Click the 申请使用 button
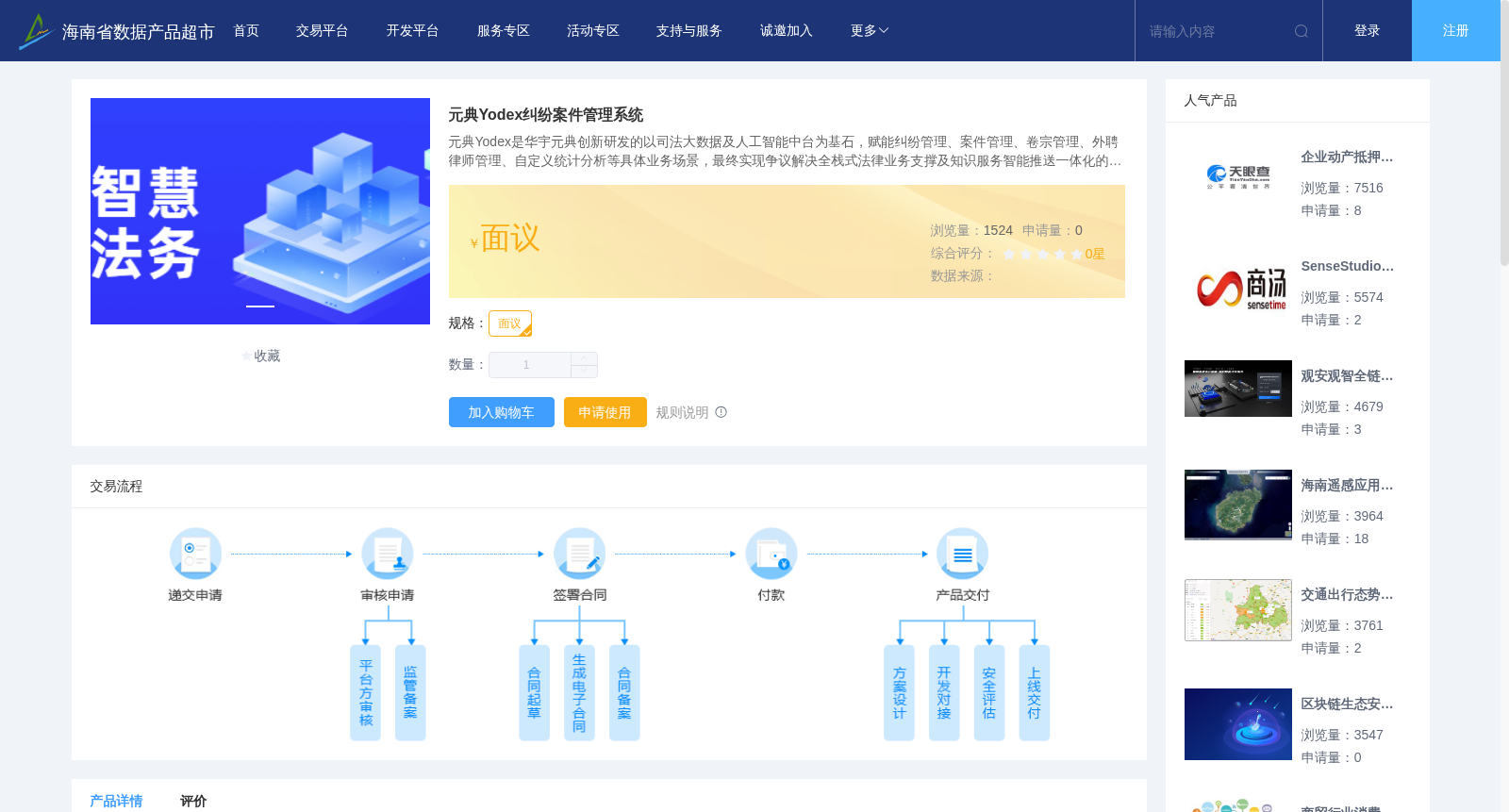The height and width of the screenshot is (812, 1509). pyautogui.click(x=605, y=412)
